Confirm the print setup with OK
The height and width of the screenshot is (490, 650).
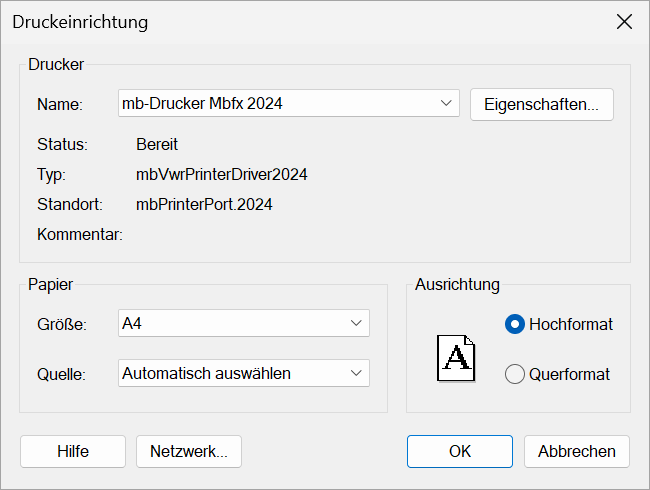pos(460,451)
